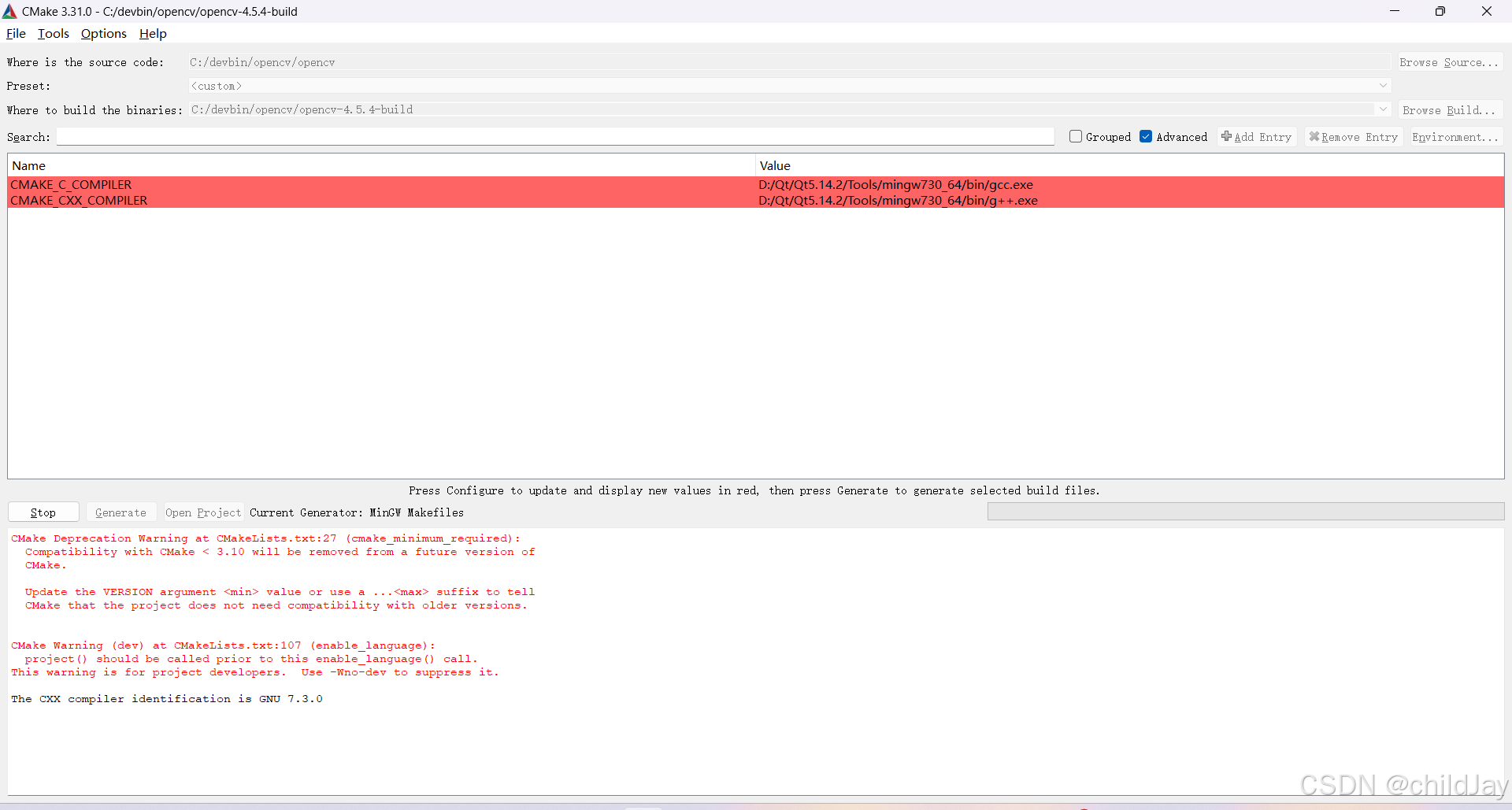Toggle the Grouped checkbox
Image resolution: width=1512 pixels, height=810 pixels.
pyautogui.click(x=1076, y=136)
